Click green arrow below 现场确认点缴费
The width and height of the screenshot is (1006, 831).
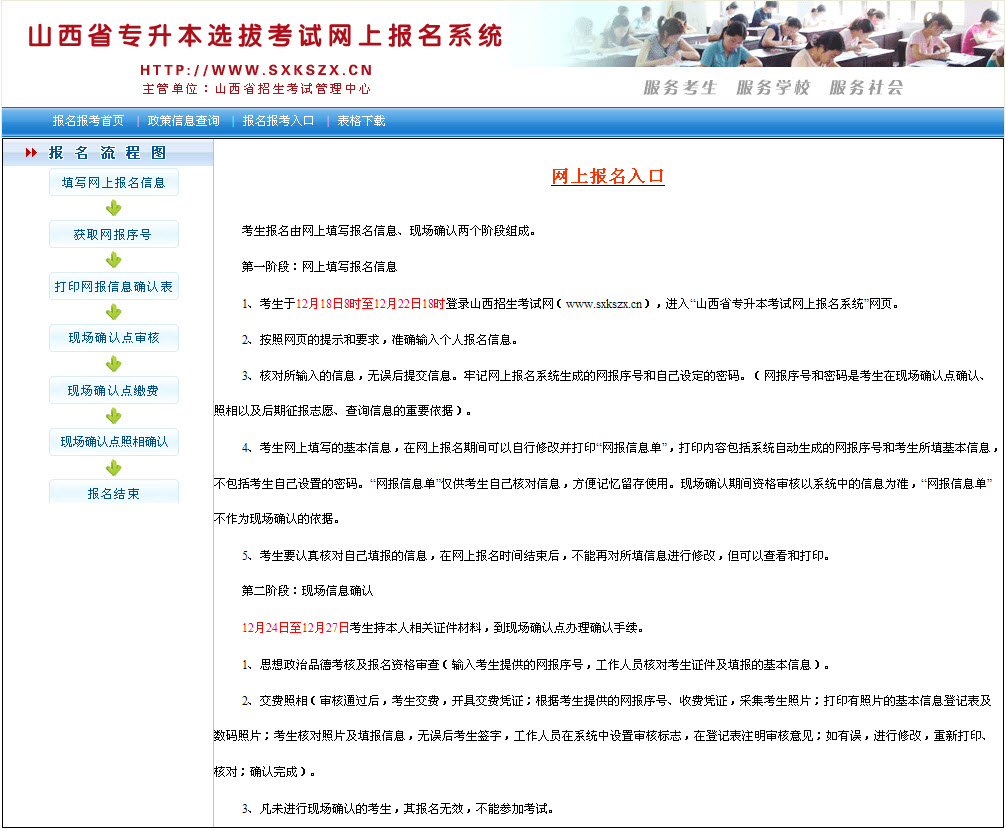[114, 416]
